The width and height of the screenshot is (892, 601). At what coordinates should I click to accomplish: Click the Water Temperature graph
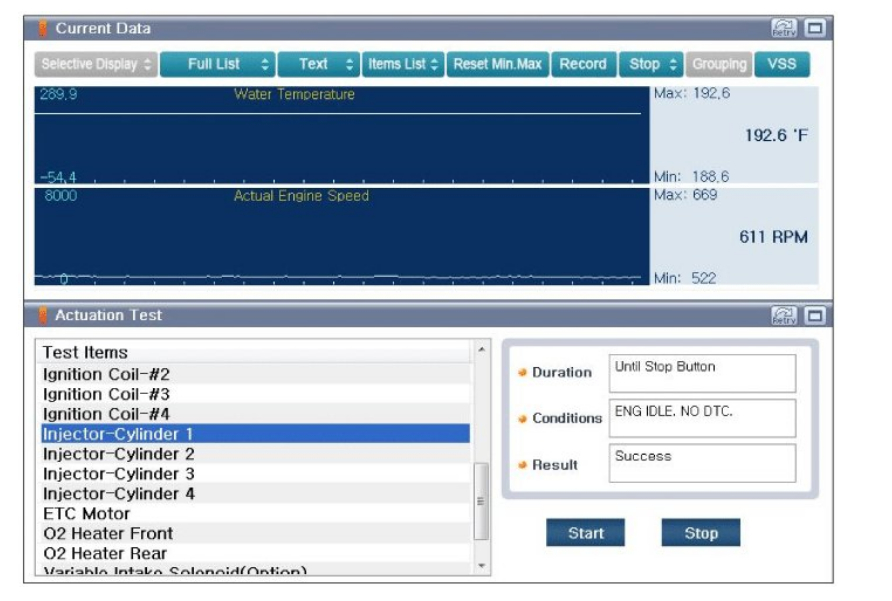click(x=341, y=135)
